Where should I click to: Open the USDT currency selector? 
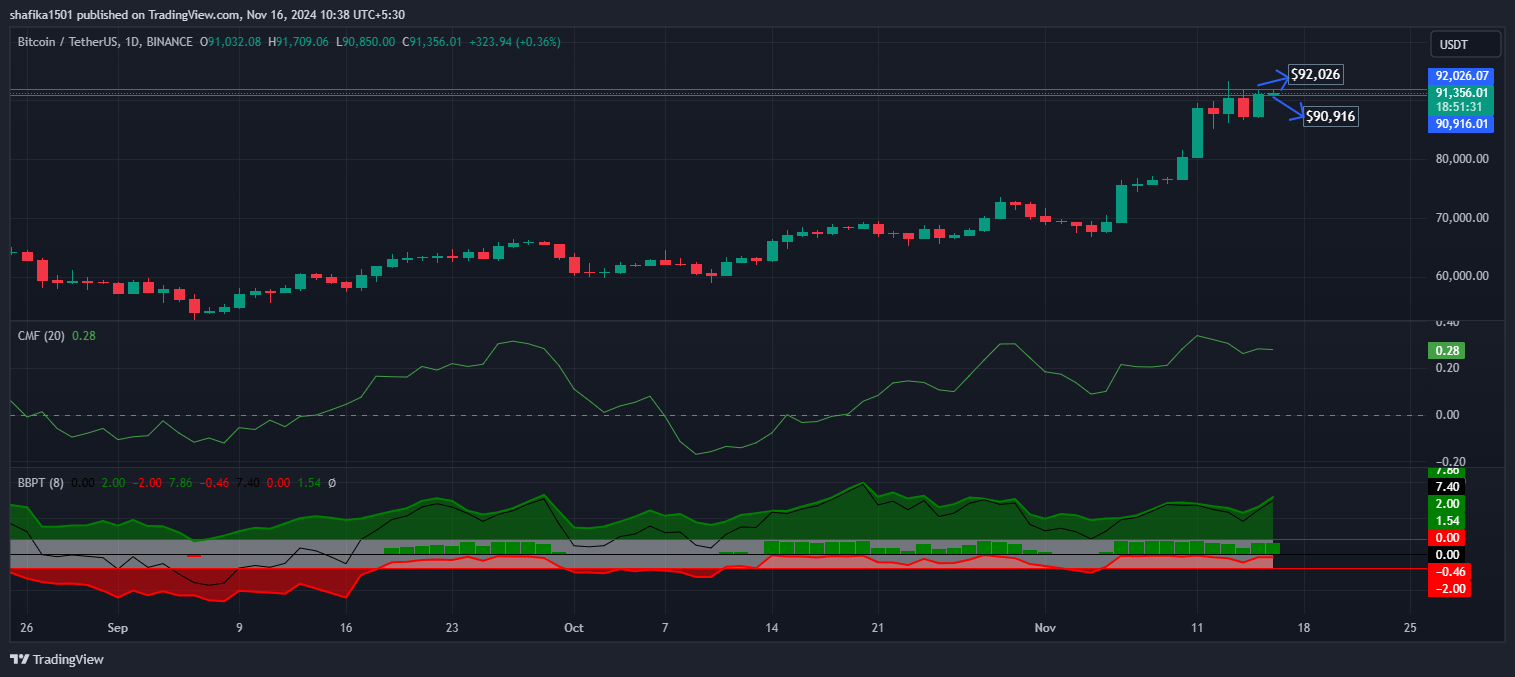coord(1464,43)
